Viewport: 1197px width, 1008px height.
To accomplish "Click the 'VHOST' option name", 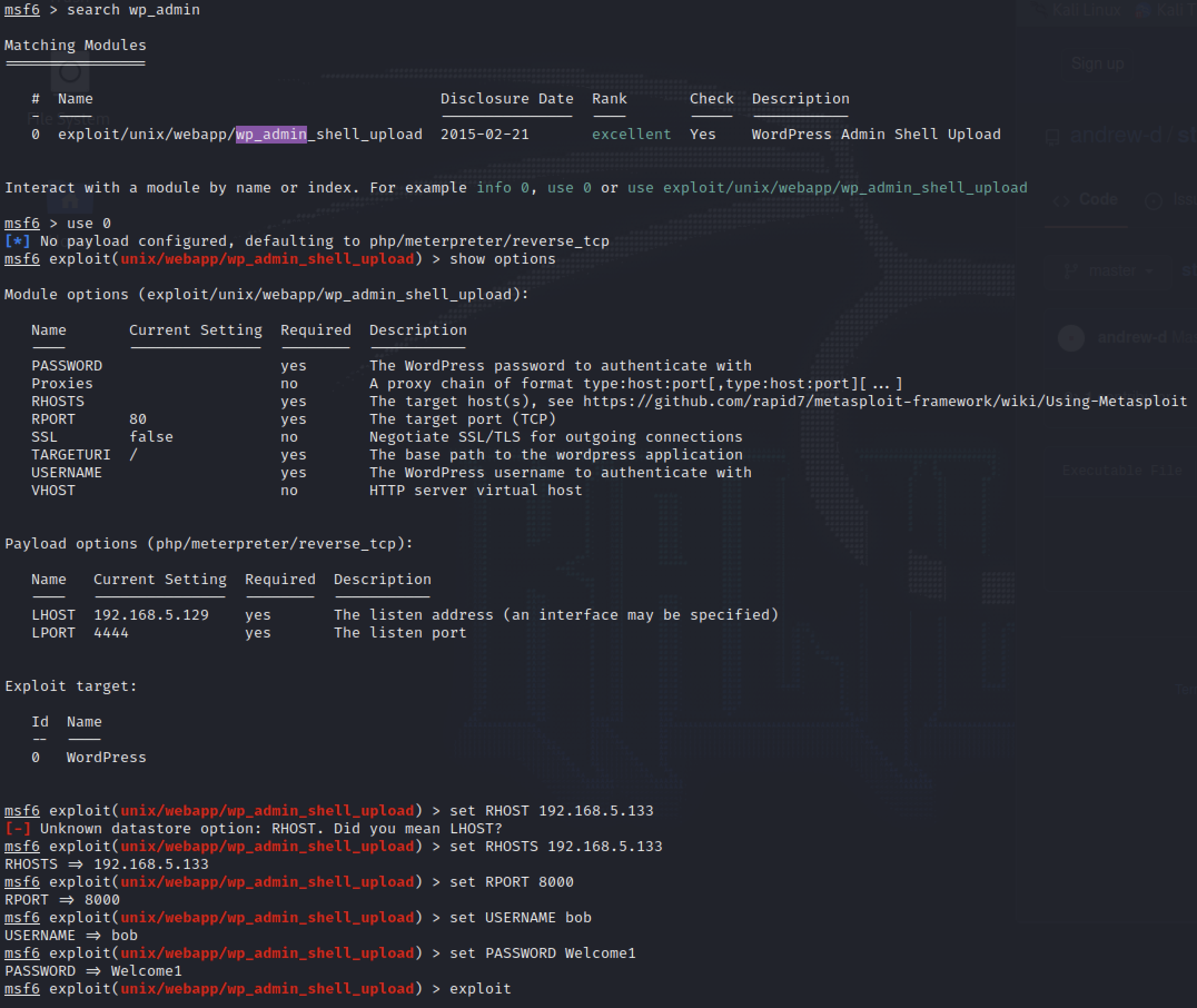I will tap(53, 490).
